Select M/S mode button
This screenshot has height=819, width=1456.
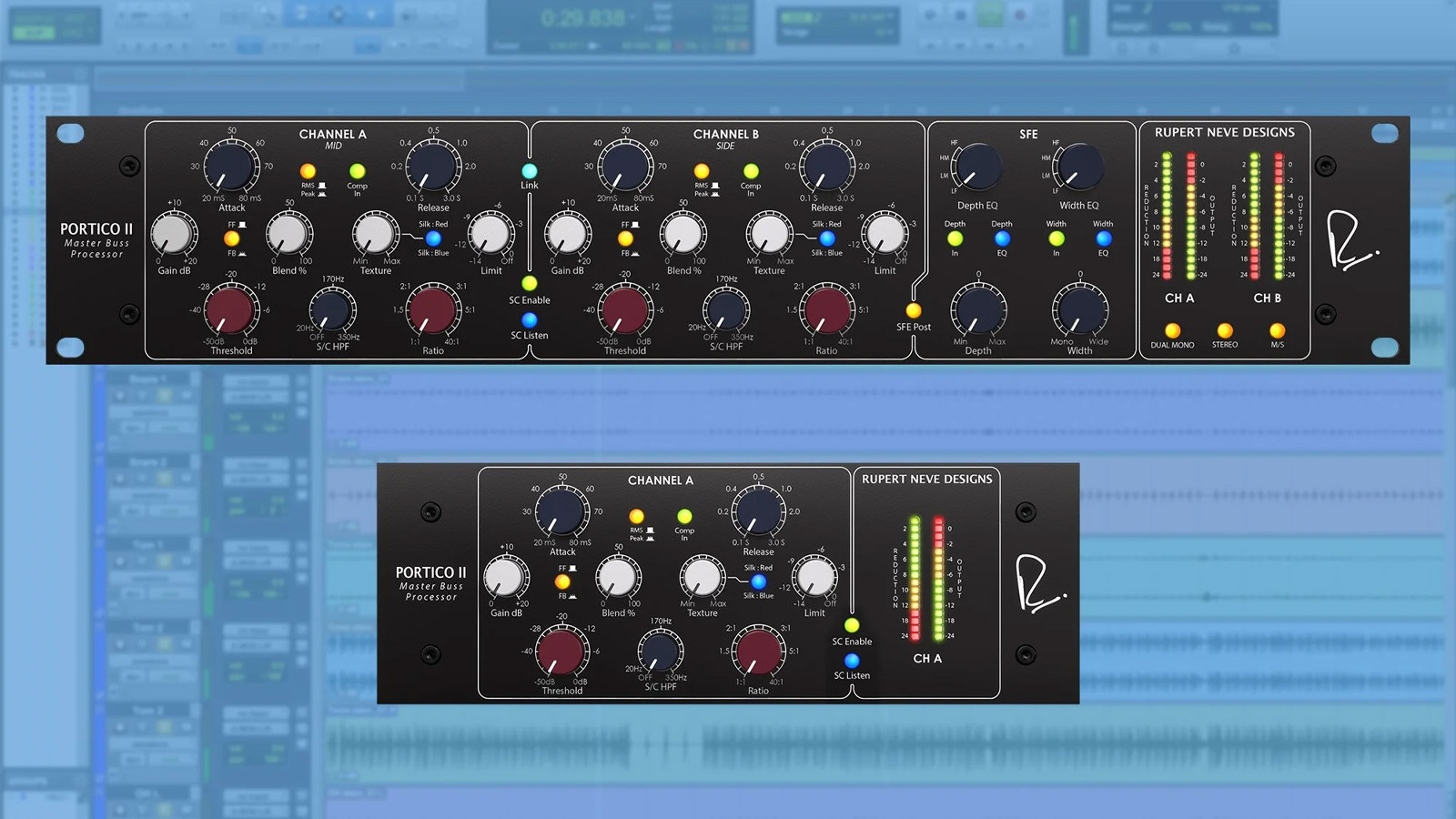pos(1278,330)
